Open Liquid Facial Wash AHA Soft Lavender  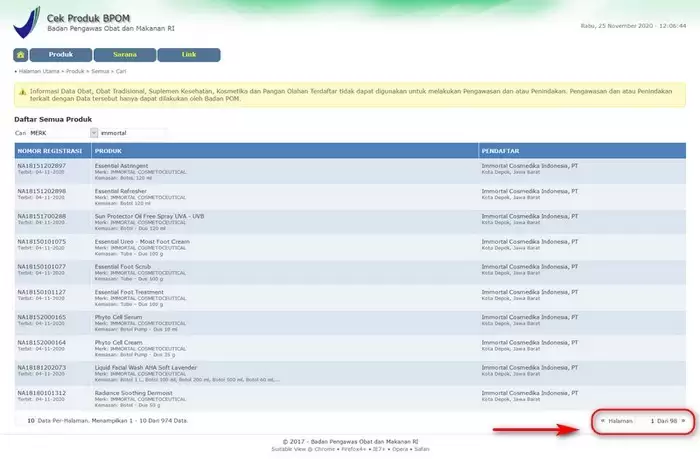(146, 367)
